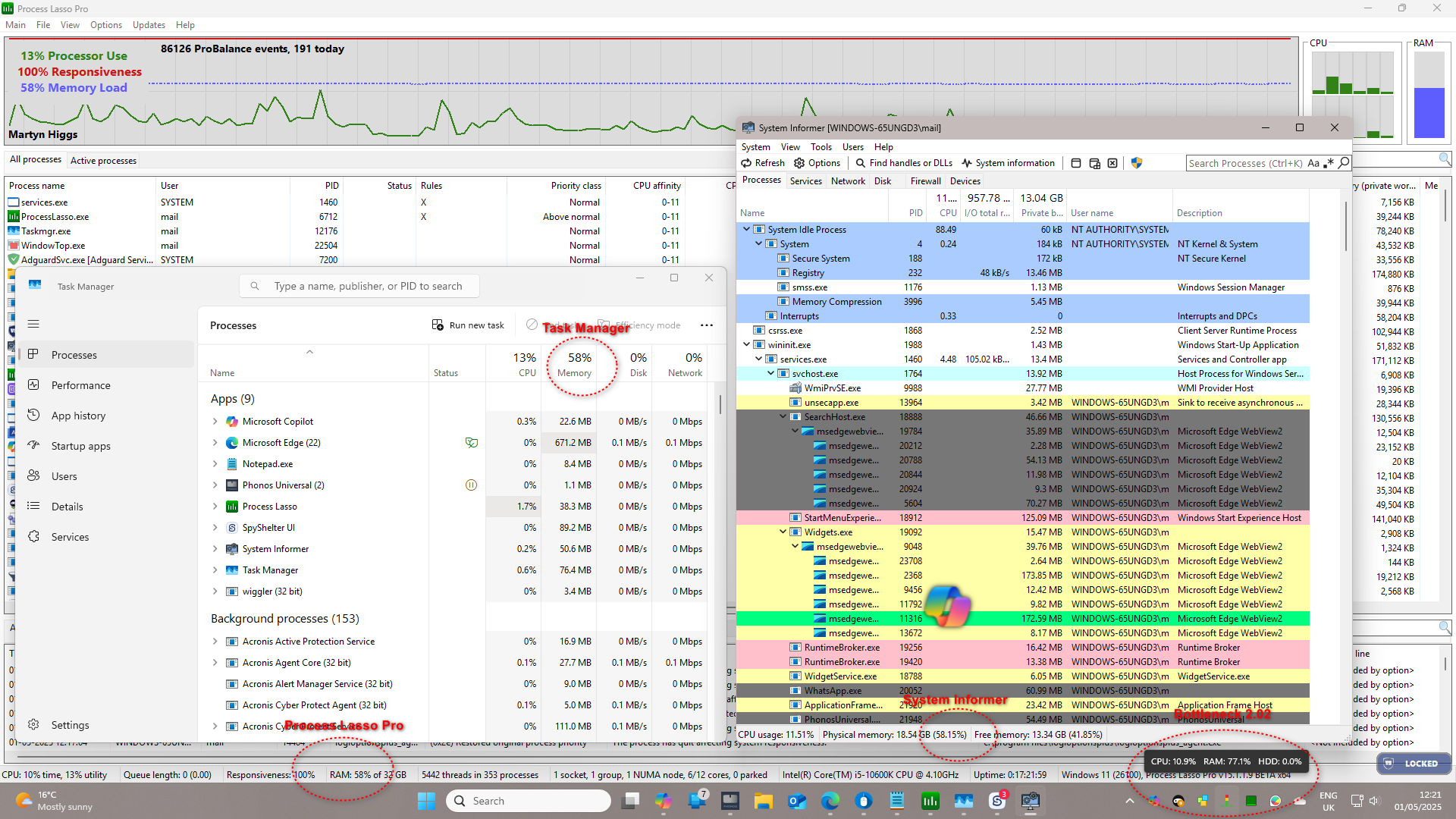Open Task Manager Settings

pyautogui.click(x=106, y=725)
